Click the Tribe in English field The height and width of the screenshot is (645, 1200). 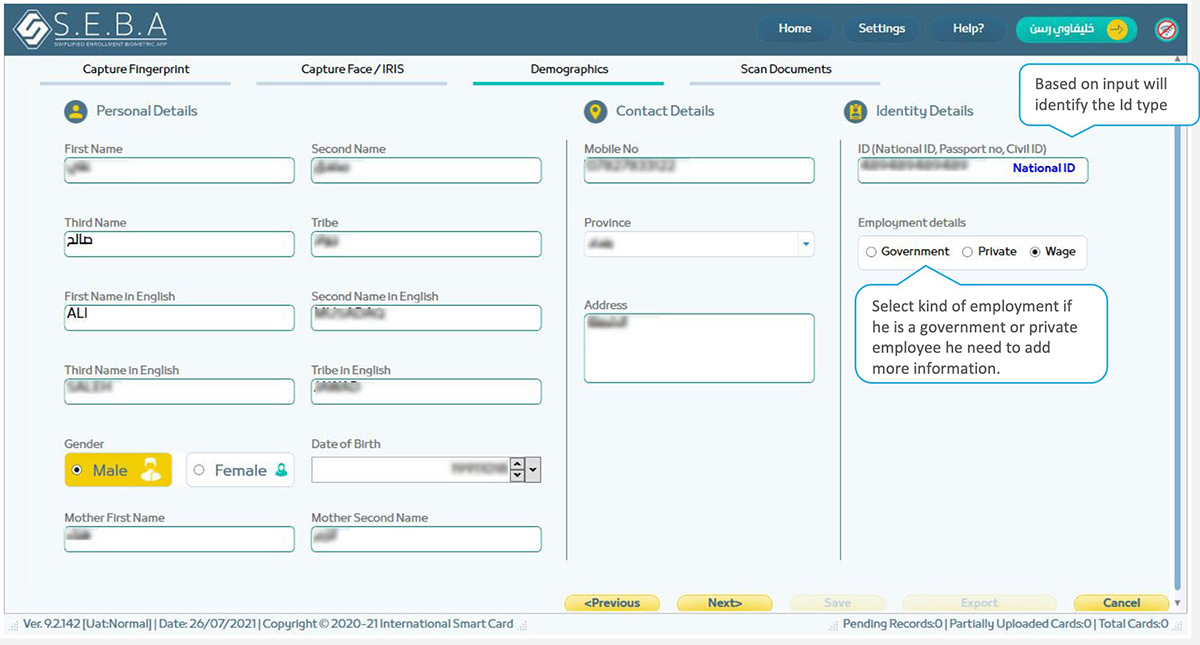point(426,391)
